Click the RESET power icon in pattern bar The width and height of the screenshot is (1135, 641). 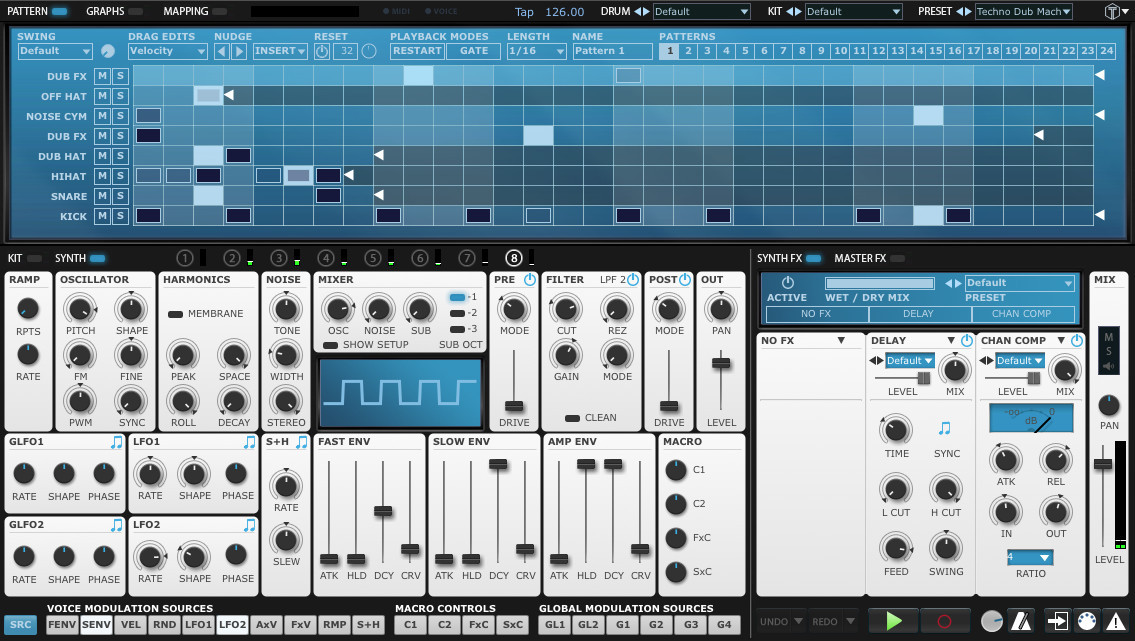point(322,51)
